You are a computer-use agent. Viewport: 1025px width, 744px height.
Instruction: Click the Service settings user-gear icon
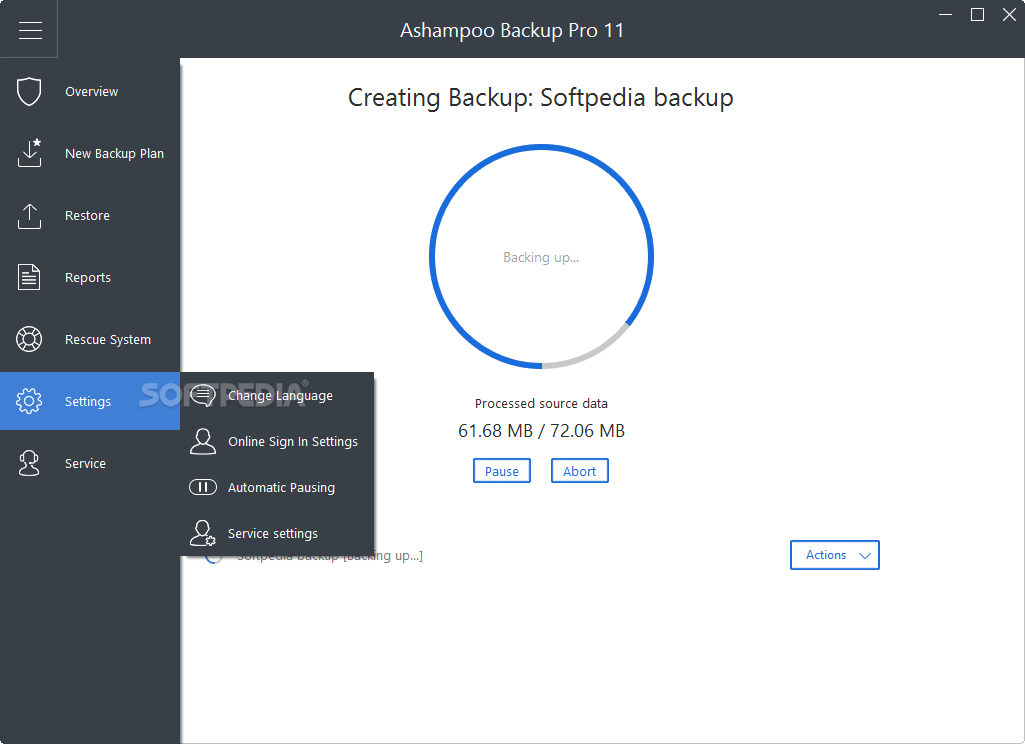point(203,533)
